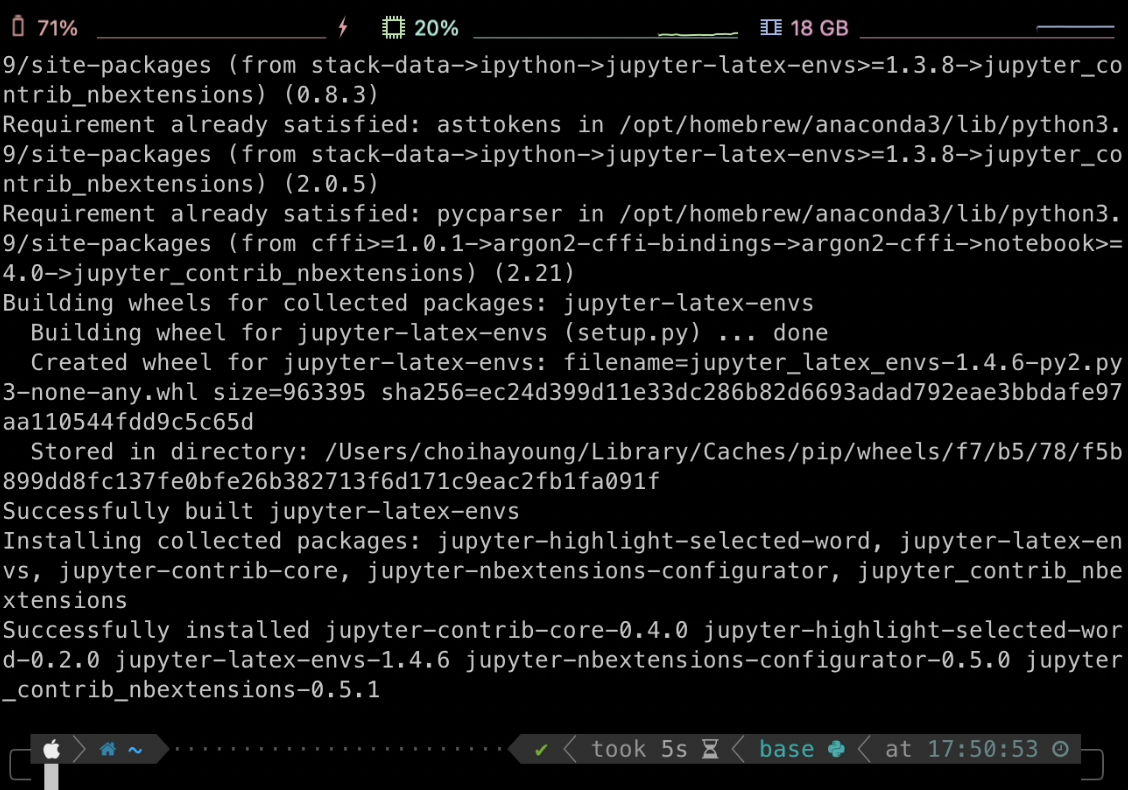Click the 71% battery percentage text
1128x790 pixels.
pyautogui.click(x=57, y=28)
